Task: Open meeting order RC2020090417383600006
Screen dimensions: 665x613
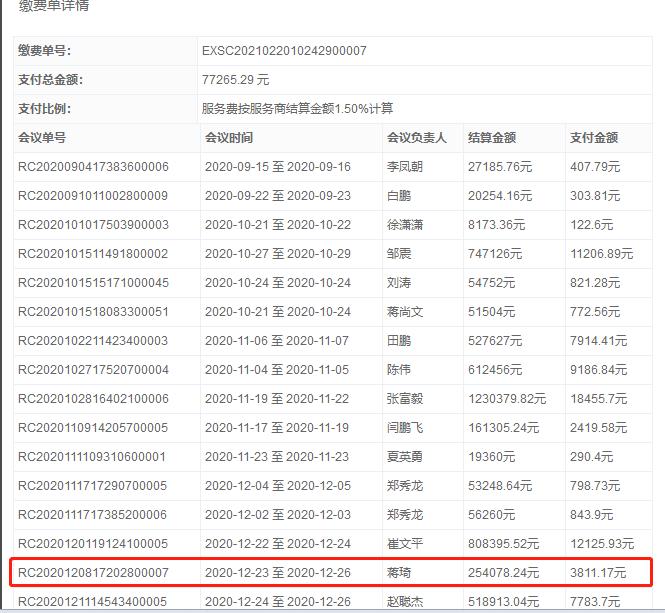Action: tap(94, 167)
